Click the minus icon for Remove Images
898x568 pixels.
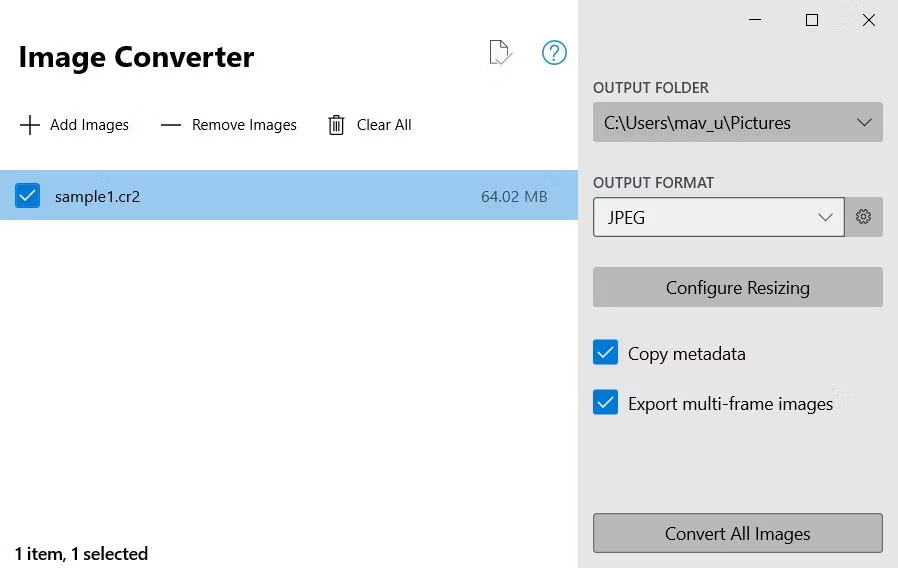(171, 125)
